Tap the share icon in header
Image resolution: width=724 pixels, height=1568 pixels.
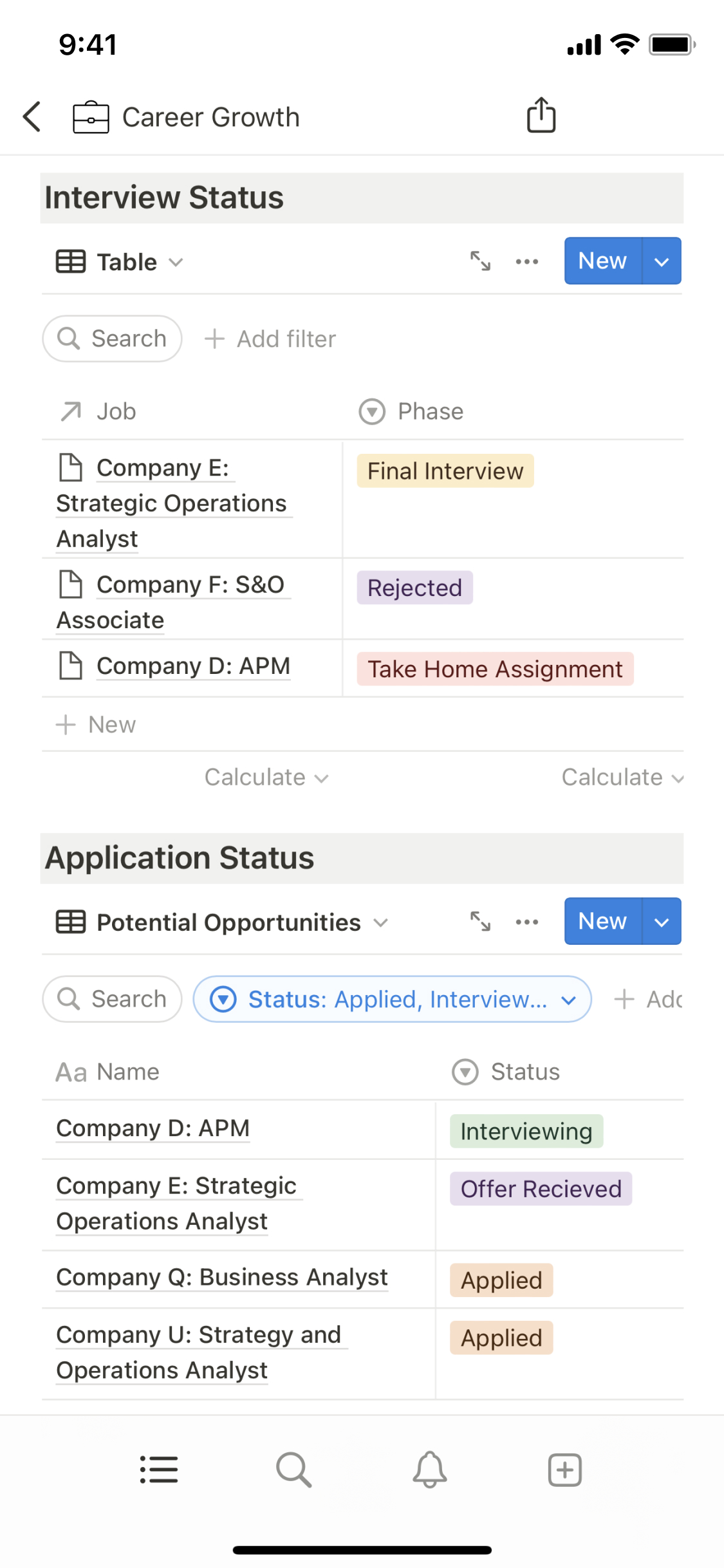541,116
